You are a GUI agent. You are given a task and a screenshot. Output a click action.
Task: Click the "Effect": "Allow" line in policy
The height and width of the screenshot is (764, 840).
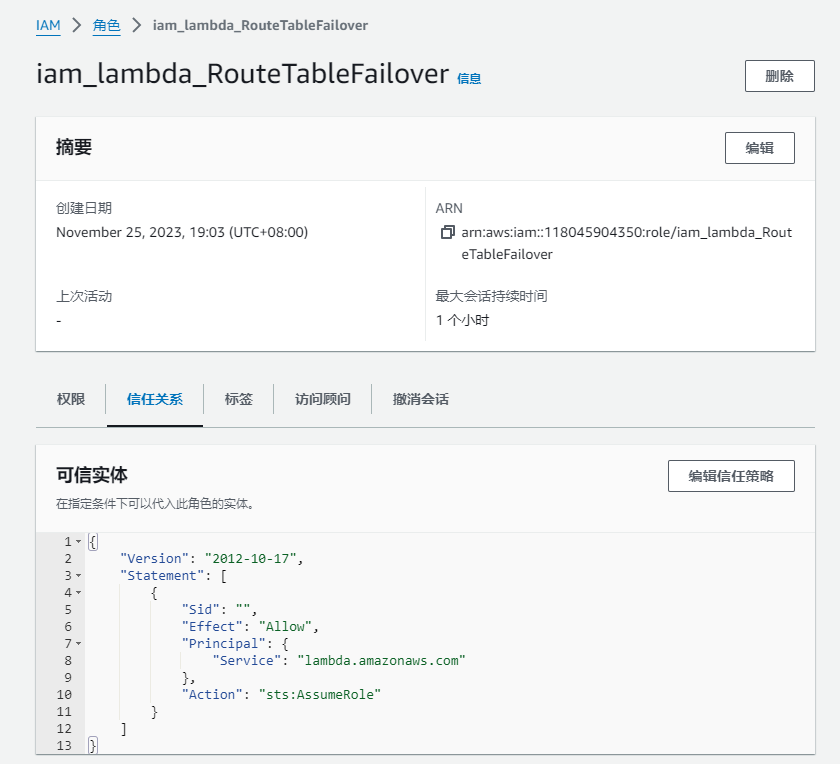coord(248,626)
